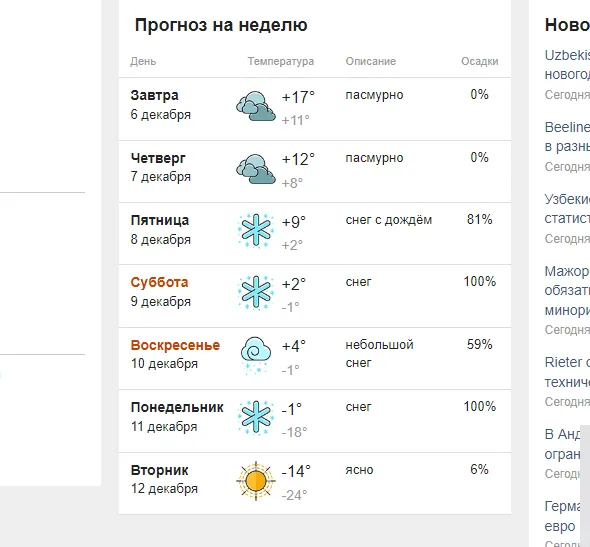Open the Beeline news headline link
This screenshot has width=590, height=547.
point(567,137)
